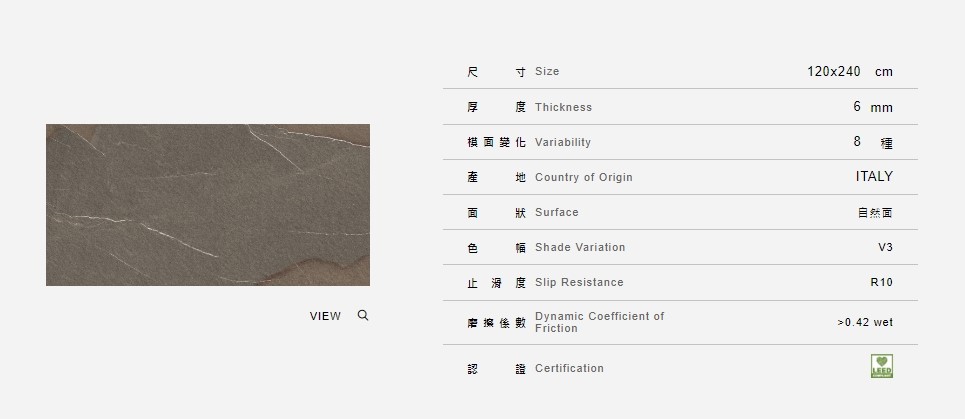Screen dimensions: 965x419
Task: Click the Variability label
Action: (x=563, y=142)
